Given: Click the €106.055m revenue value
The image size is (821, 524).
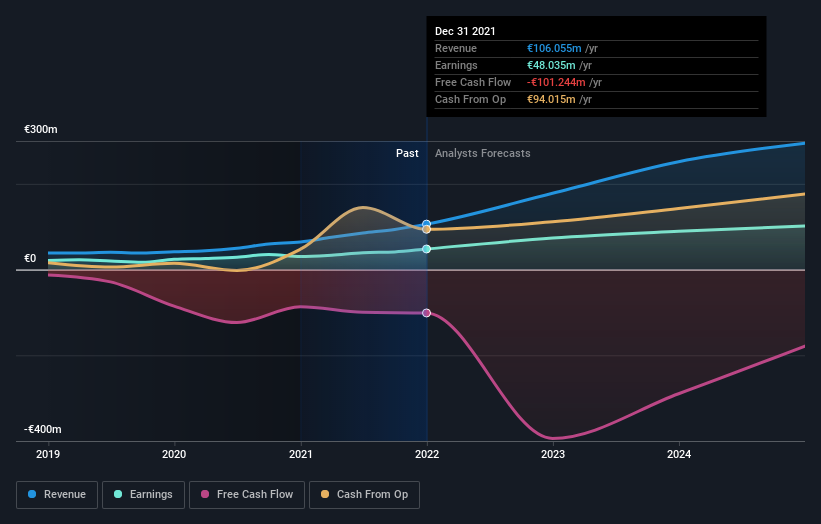Looking at the screenshot, I should pos(554,48).
